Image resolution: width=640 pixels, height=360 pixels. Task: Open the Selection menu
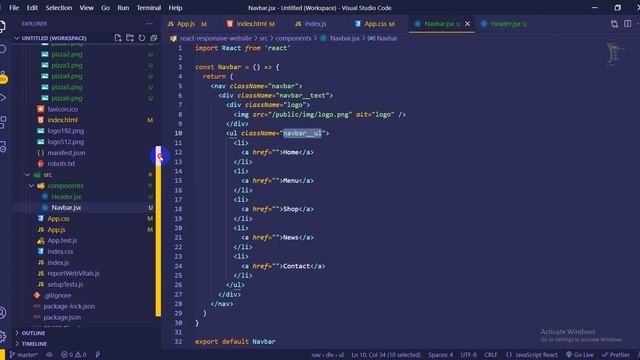click(x=58, y=8)
